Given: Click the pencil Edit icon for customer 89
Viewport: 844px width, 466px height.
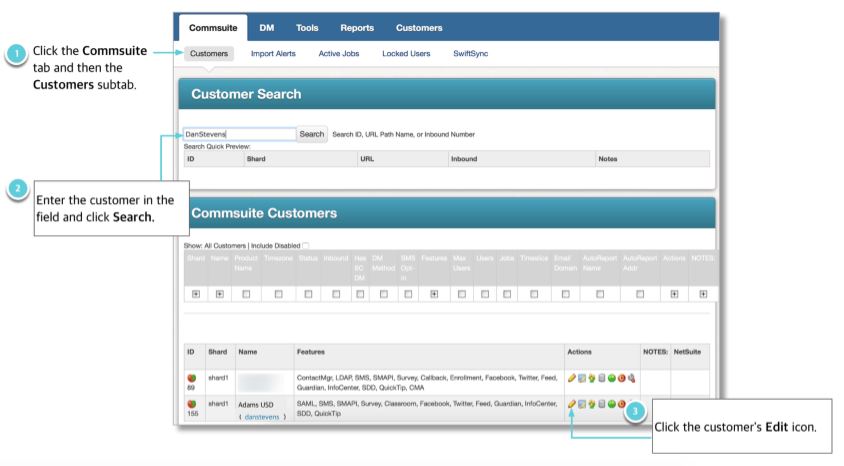Looking at the screenshot, I should pos(571,377).
